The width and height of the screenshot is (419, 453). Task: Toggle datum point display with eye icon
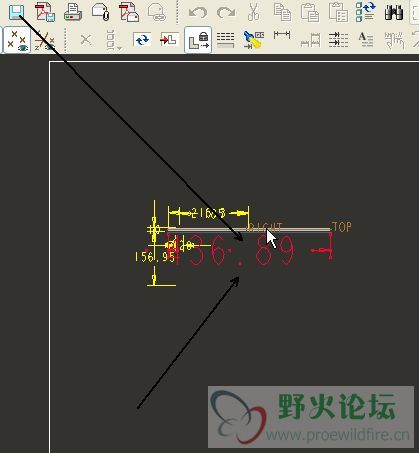click(17, 40)
